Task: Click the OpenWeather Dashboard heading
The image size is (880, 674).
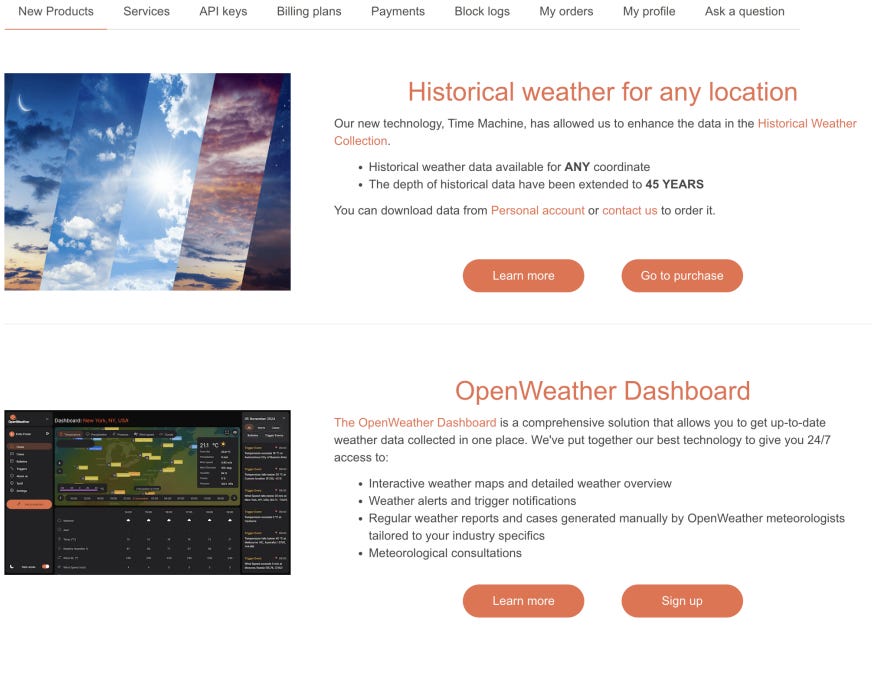Action: click(603, 391)
